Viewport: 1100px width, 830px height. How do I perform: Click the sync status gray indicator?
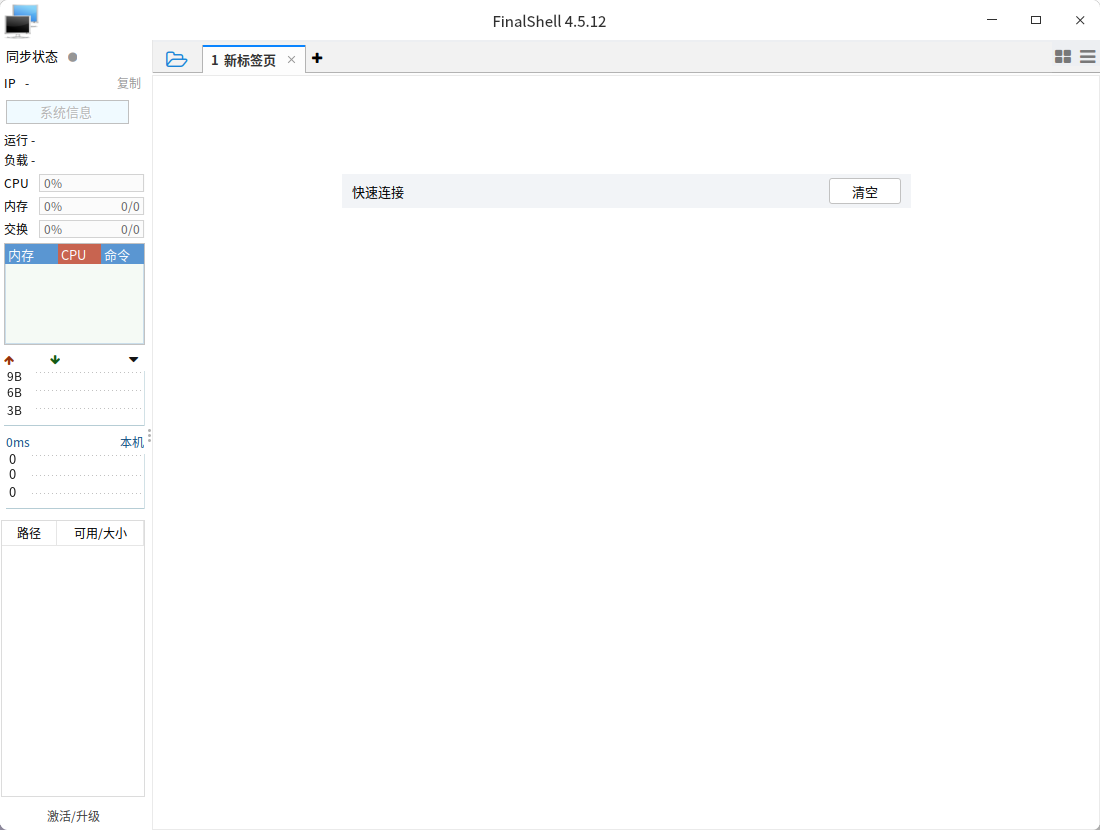point(72,57)
